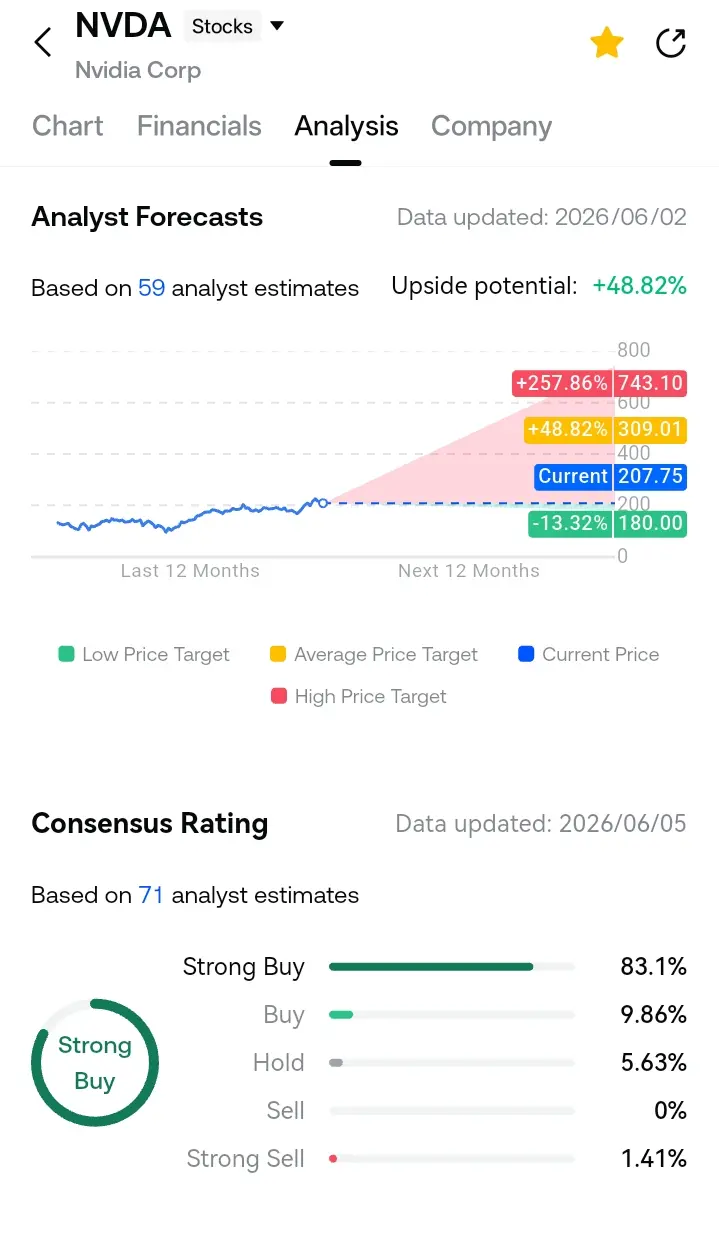Toggle the yellow favorite star

(607, 43)
